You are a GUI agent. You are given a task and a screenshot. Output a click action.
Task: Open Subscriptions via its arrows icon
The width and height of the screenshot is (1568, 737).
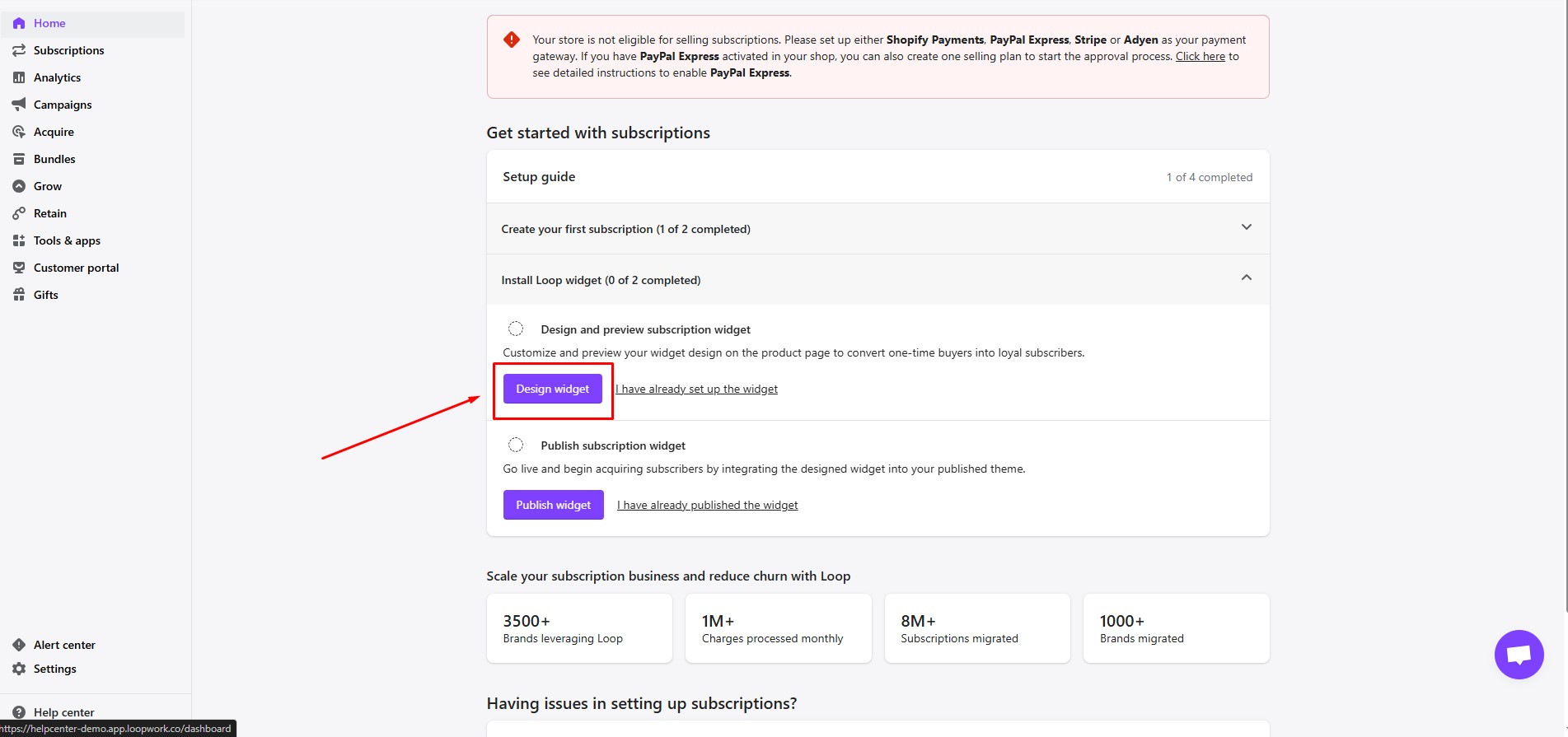(19, 50)
